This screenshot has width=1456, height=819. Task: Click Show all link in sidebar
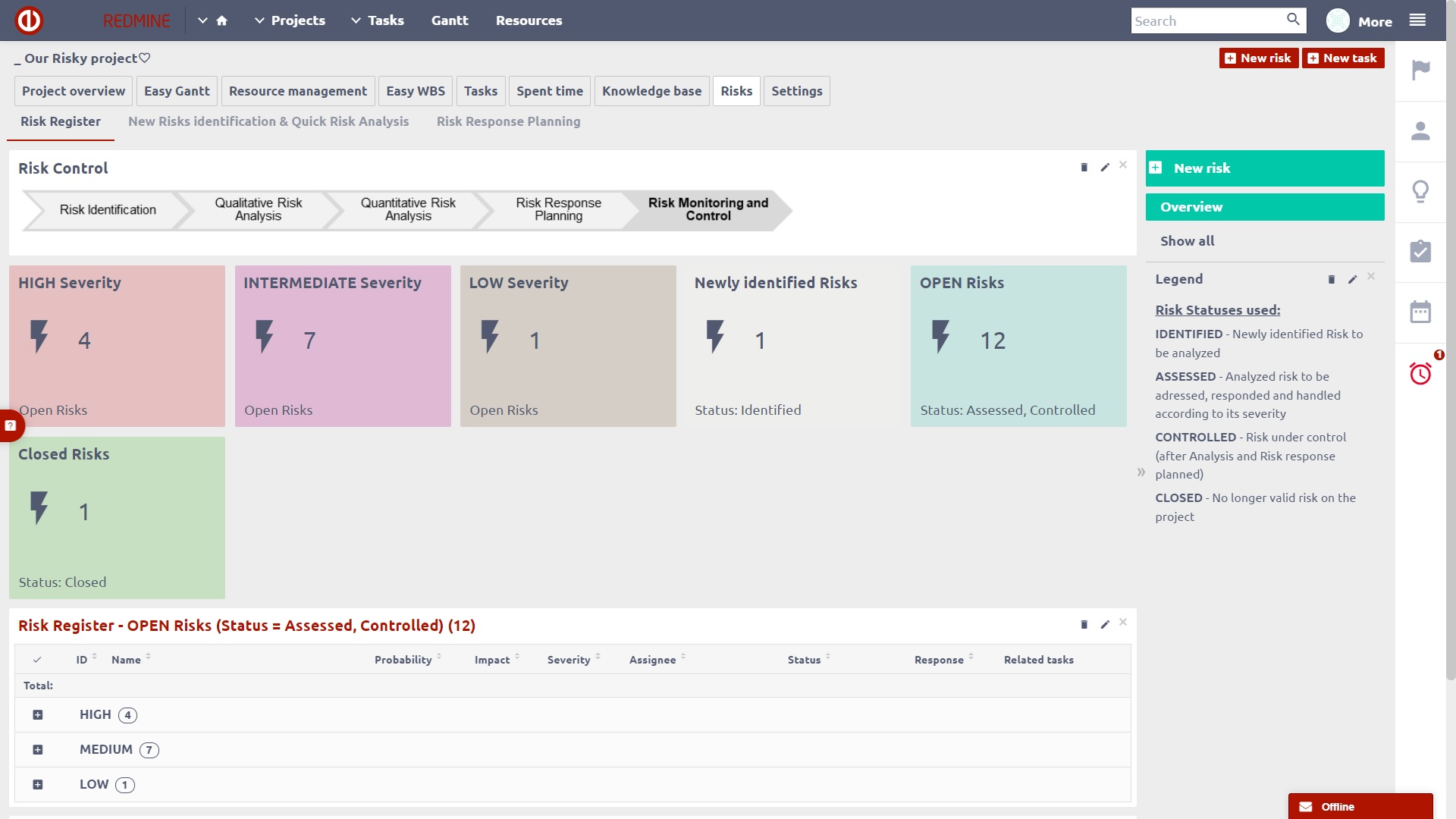pos(1187,241)
